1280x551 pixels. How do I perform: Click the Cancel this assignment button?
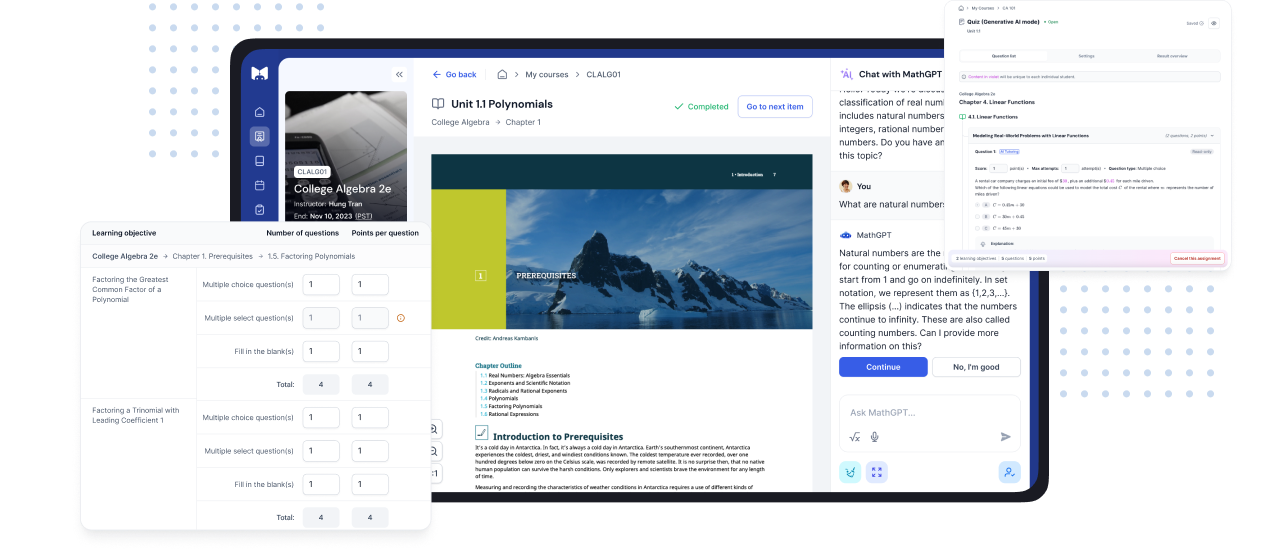[1197, 258]
